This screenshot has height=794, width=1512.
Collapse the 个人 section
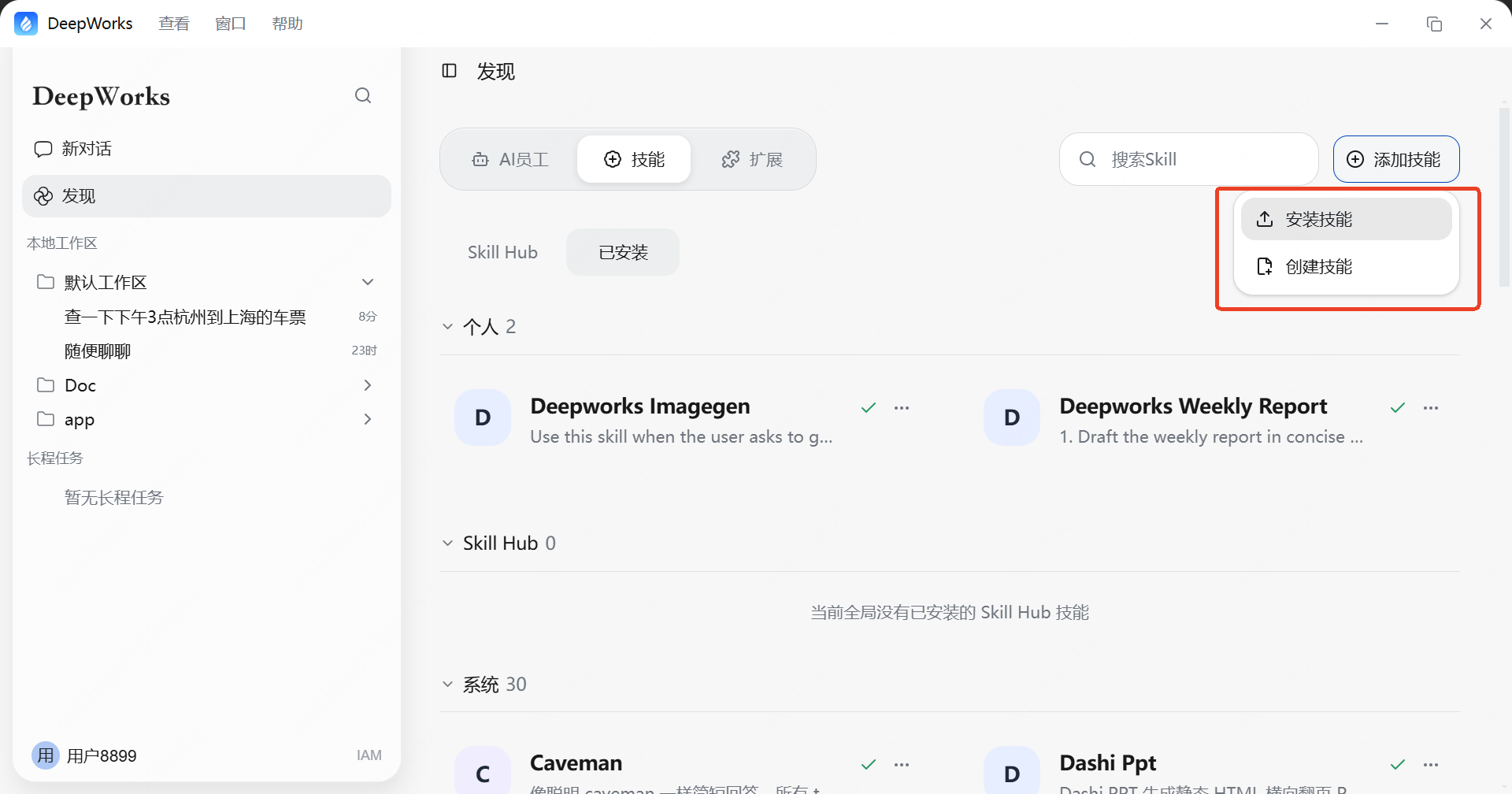tap(448, 326)
